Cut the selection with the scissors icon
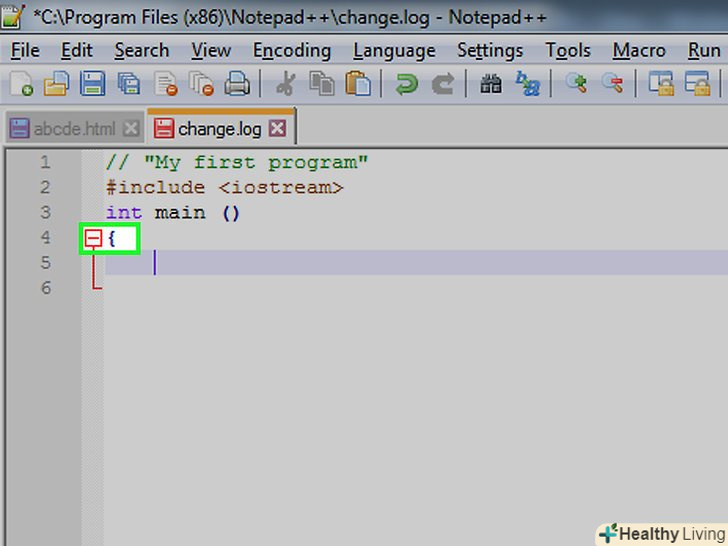The height and width of the screenshot is (546, 728). pos(286,84)
